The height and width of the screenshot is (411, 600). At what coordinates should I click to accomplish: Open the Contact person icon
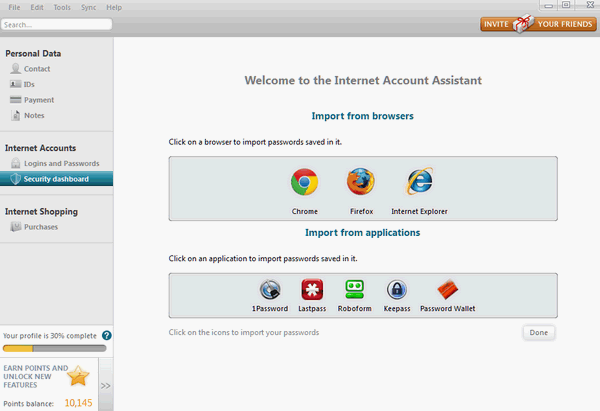15,68
